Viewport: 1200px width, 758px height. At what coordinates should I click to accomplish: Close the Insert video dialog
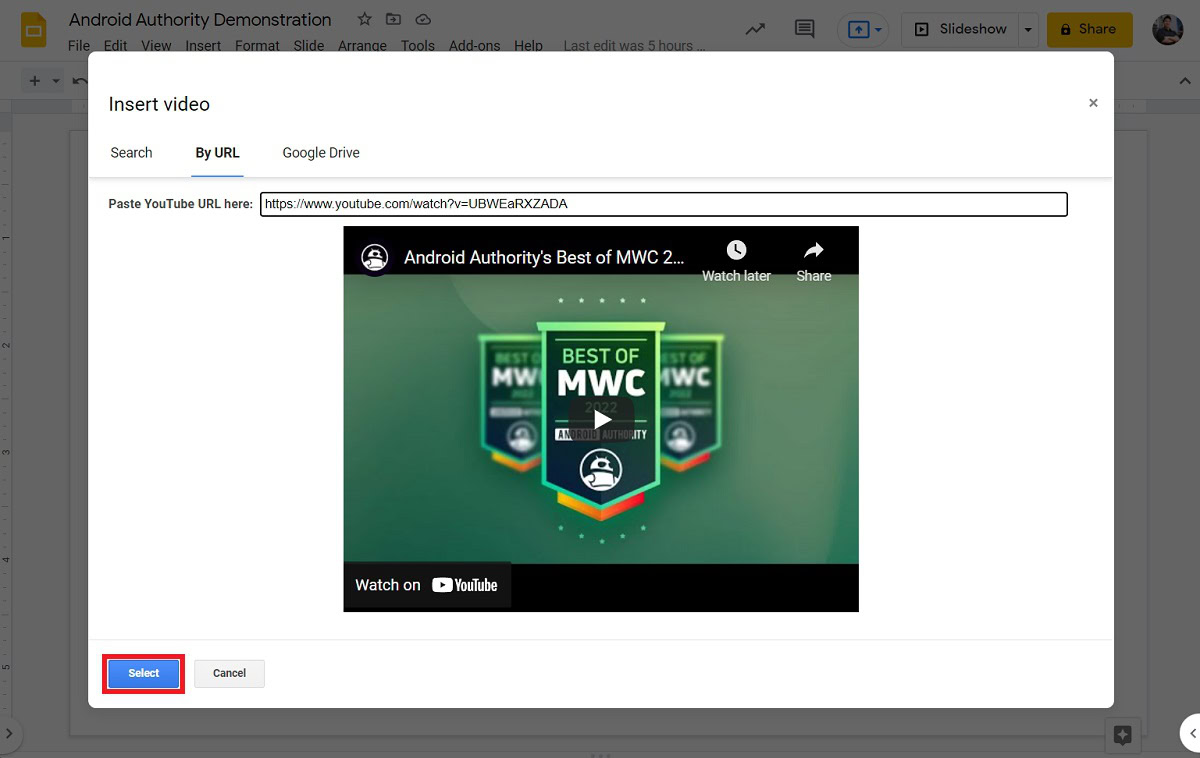tap(1093, 103)
